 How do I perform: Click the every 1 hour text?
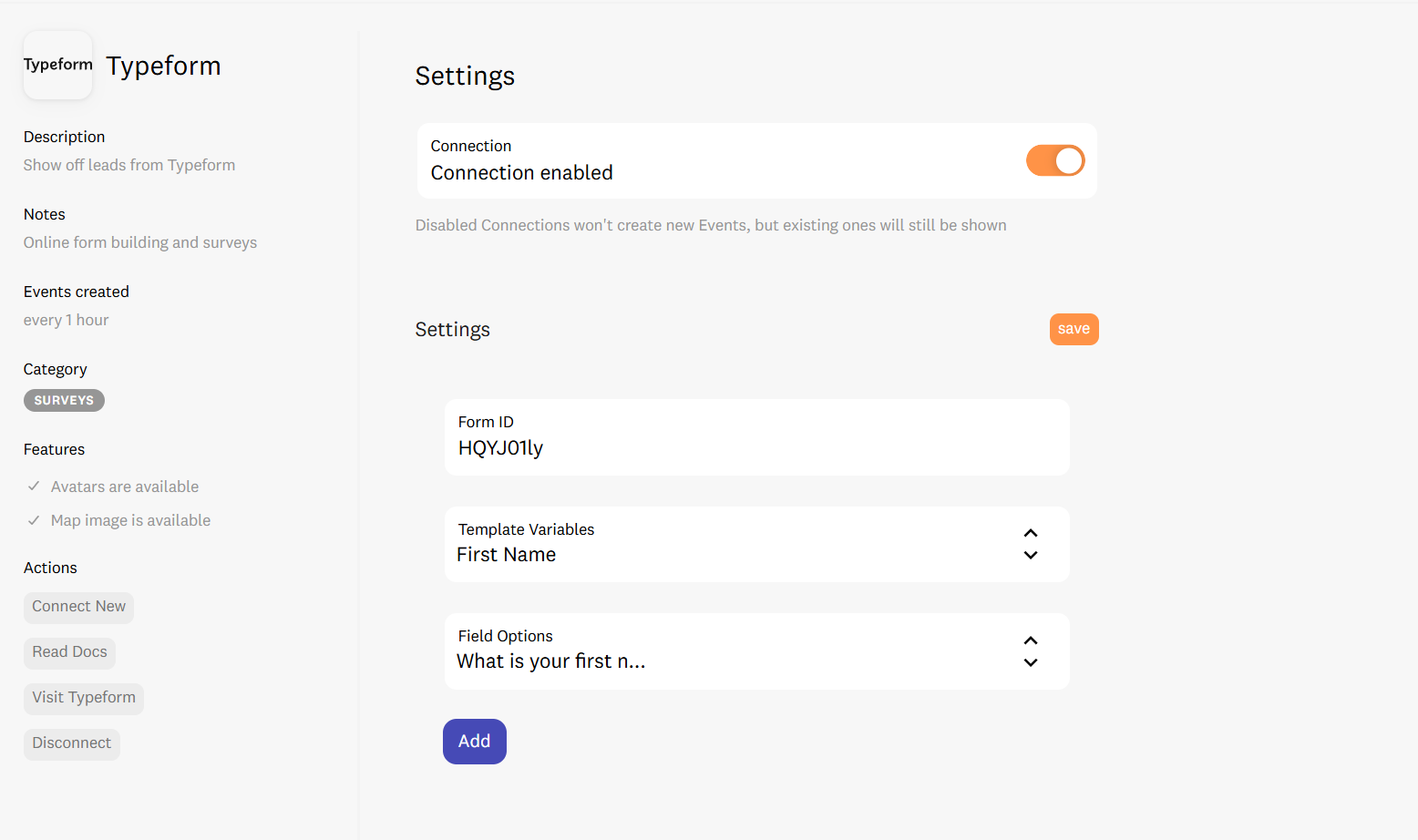(x=67, y=320)
